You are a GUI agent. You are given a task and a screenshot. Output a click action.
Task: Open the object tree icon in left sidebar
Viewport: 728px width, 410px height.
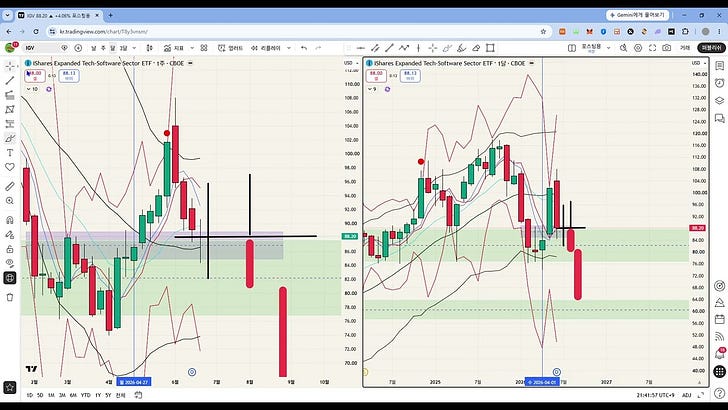pyautogui.click(x=10, y=278)
